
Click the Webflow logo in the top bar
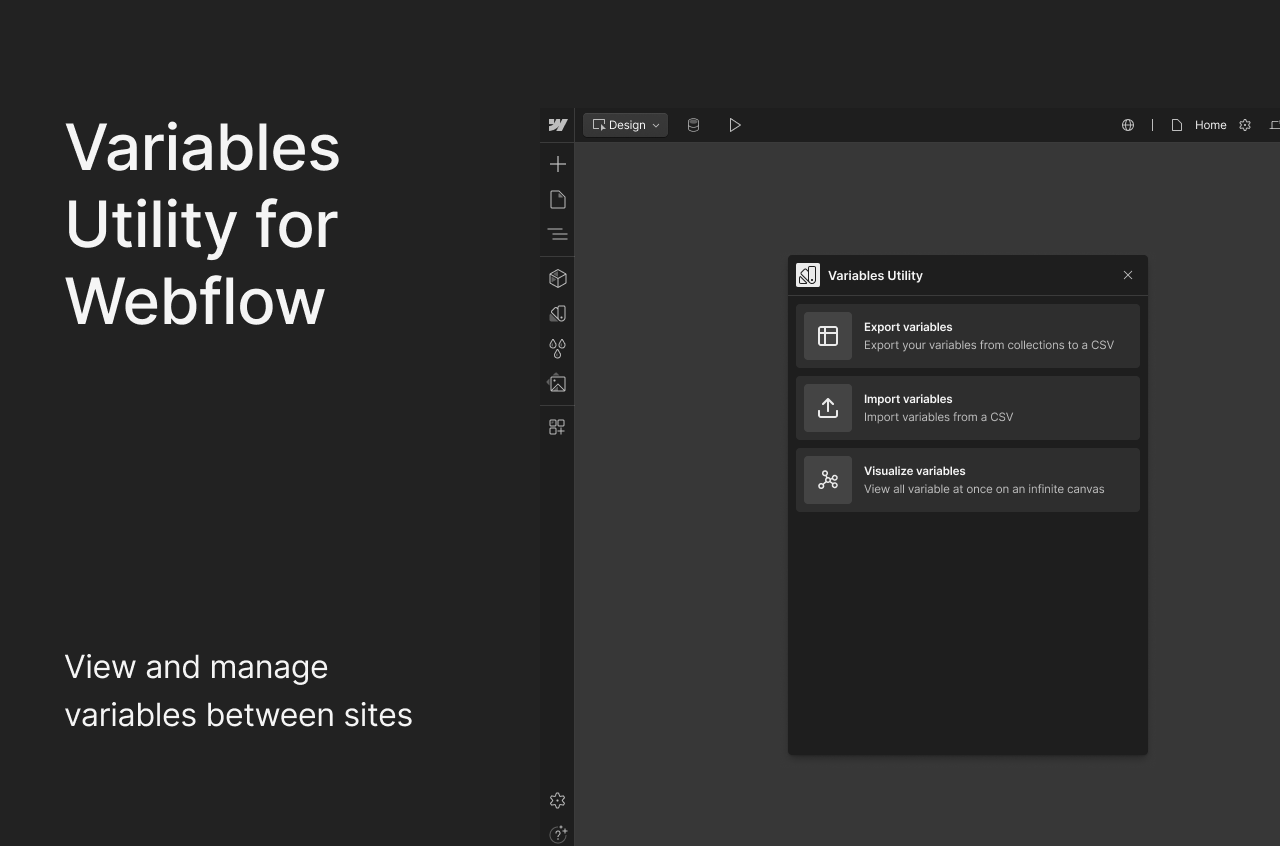pos(557,125)
